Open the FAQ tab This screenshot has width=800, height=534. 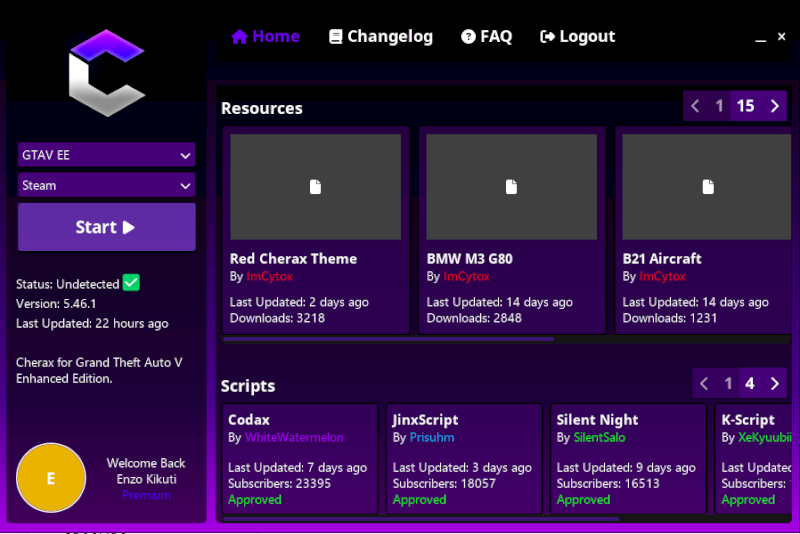486,37
